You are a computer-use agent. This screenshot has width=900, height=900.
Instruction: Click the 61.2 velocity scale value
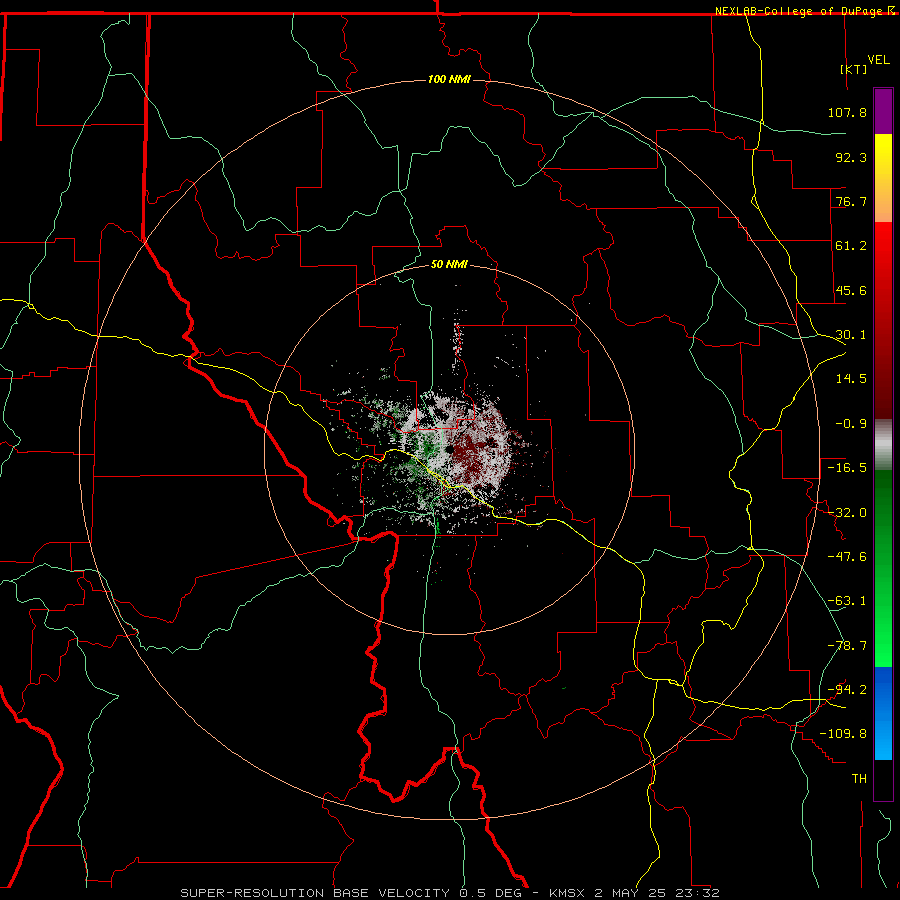pos(851,246)
